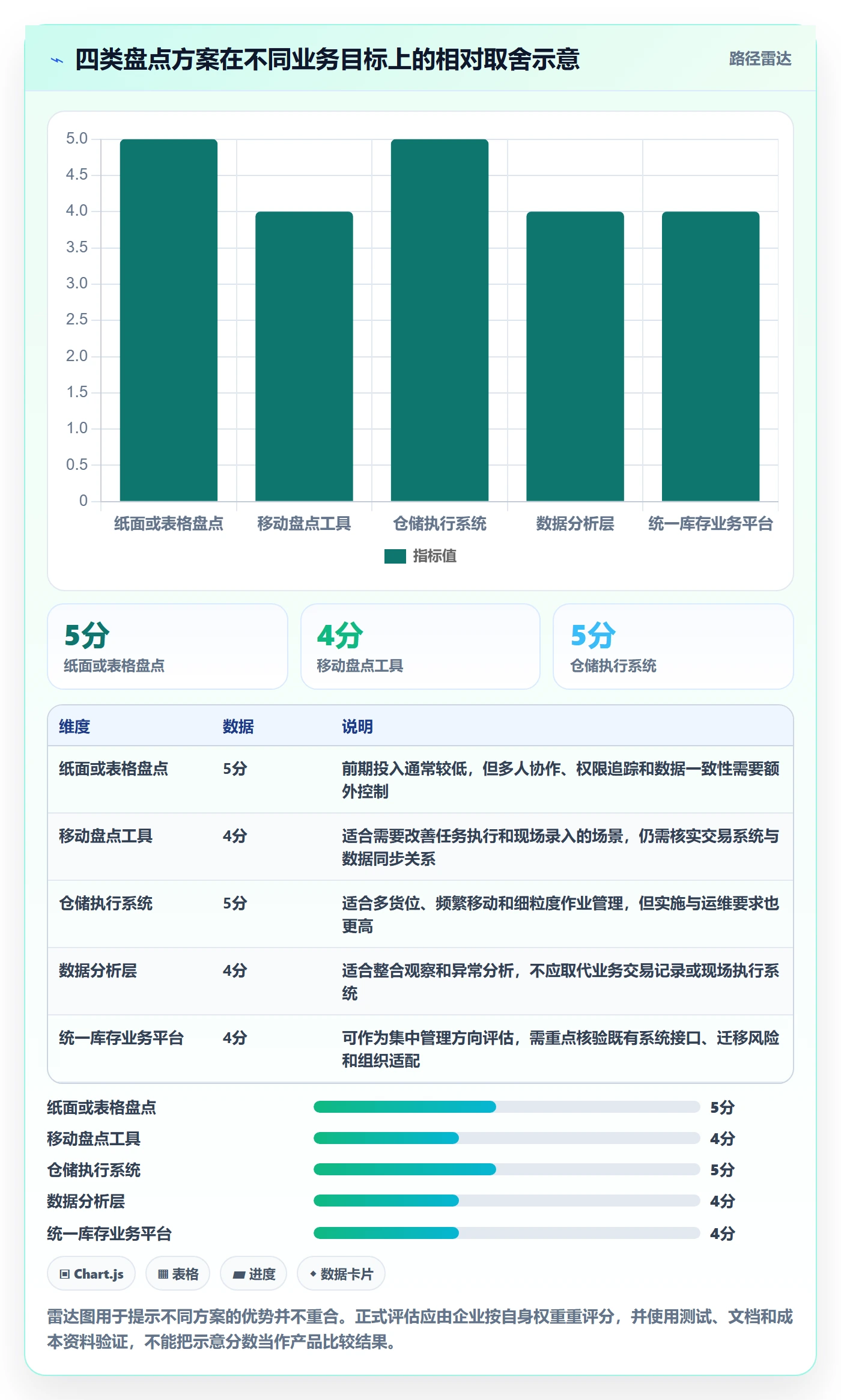Click the description starting with 可作为集中管理方向
841x1400 pixels.
(x=560, y=1049)
